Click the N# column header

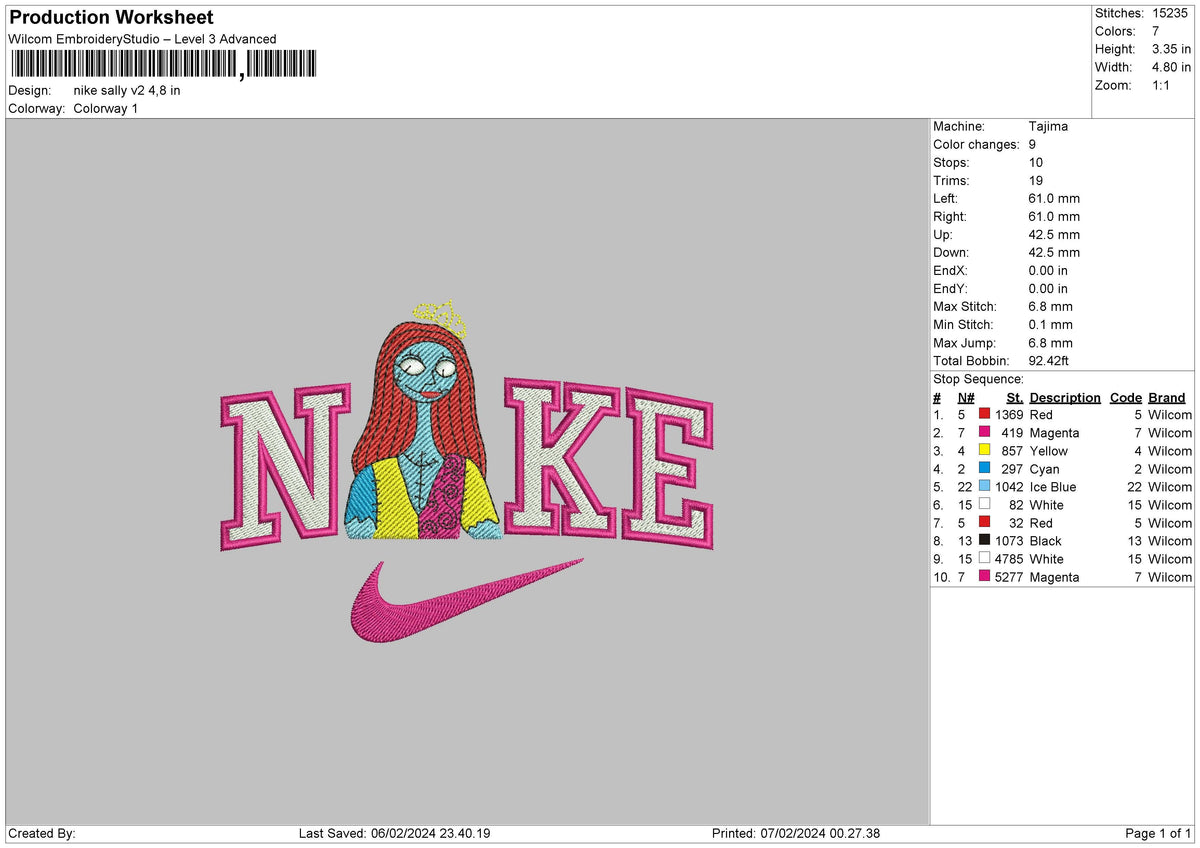964,397
